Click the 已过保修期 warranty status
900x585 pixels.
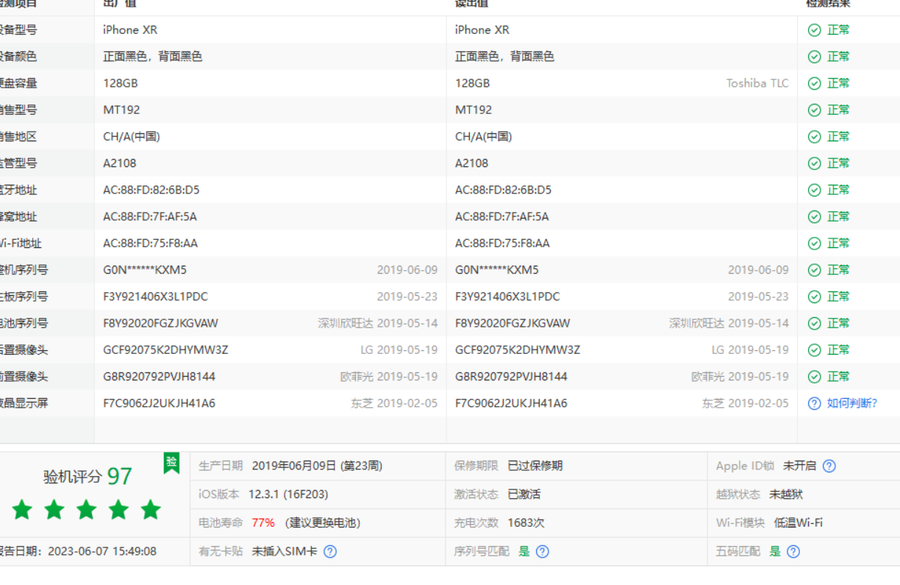pyautogui.click(x=535, y=466)
